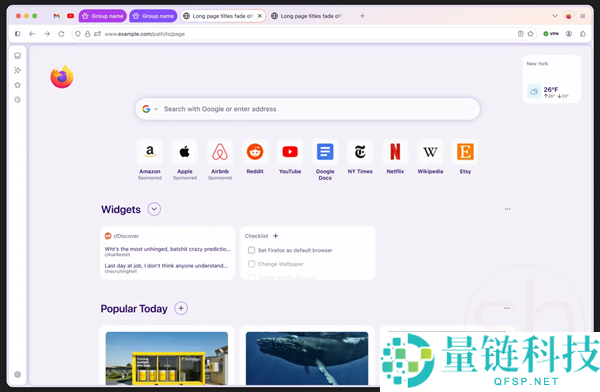
Task: Click the site security padlock icon
Action: click(88, 34)
